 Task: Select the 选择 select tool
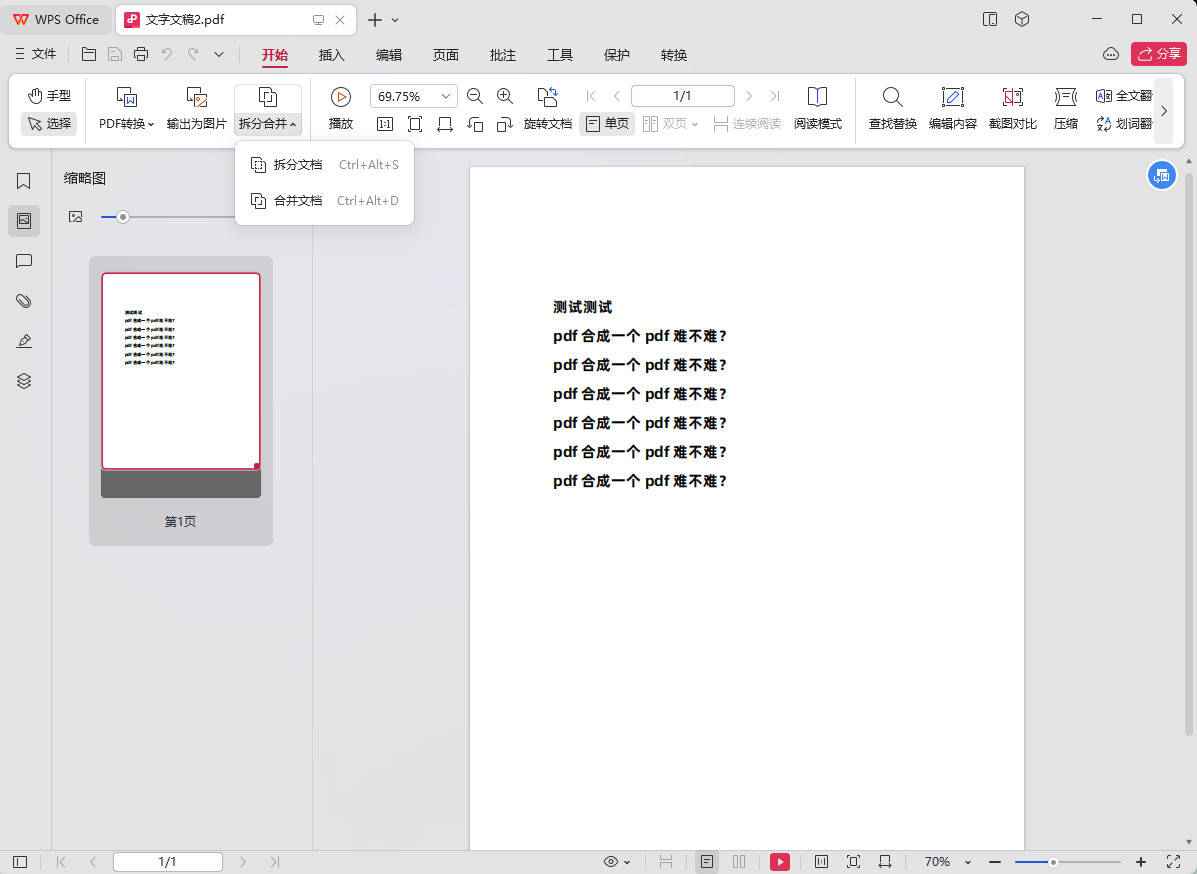click(49, 123)
